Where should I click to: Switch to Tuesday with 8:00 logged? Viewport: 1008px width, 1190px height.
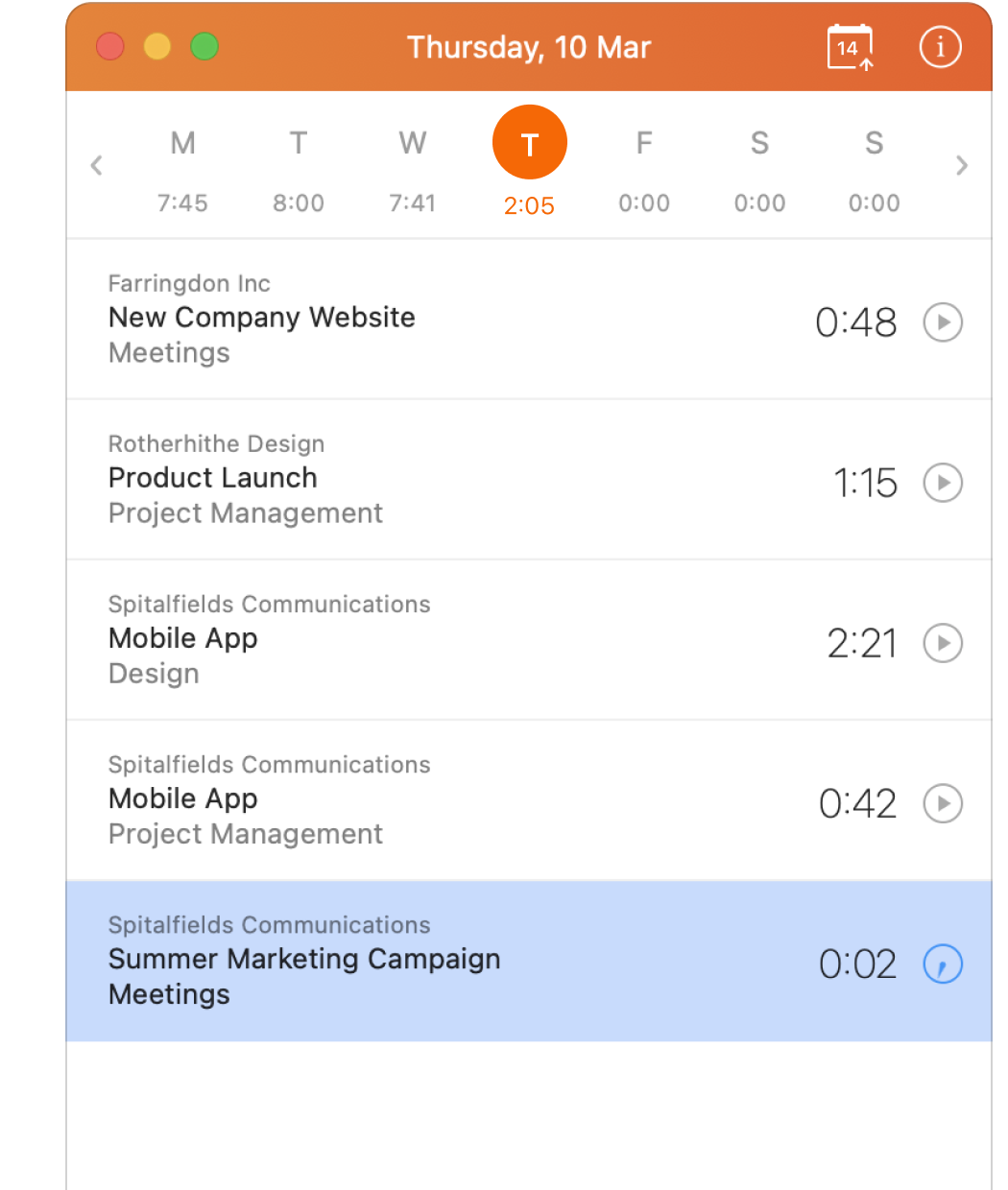(299, 168)
